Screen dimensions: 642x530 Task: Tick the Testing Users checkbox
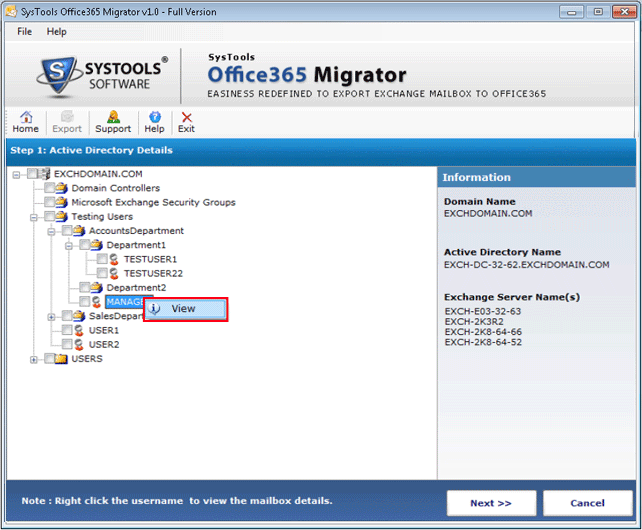(x=50, y=216)
